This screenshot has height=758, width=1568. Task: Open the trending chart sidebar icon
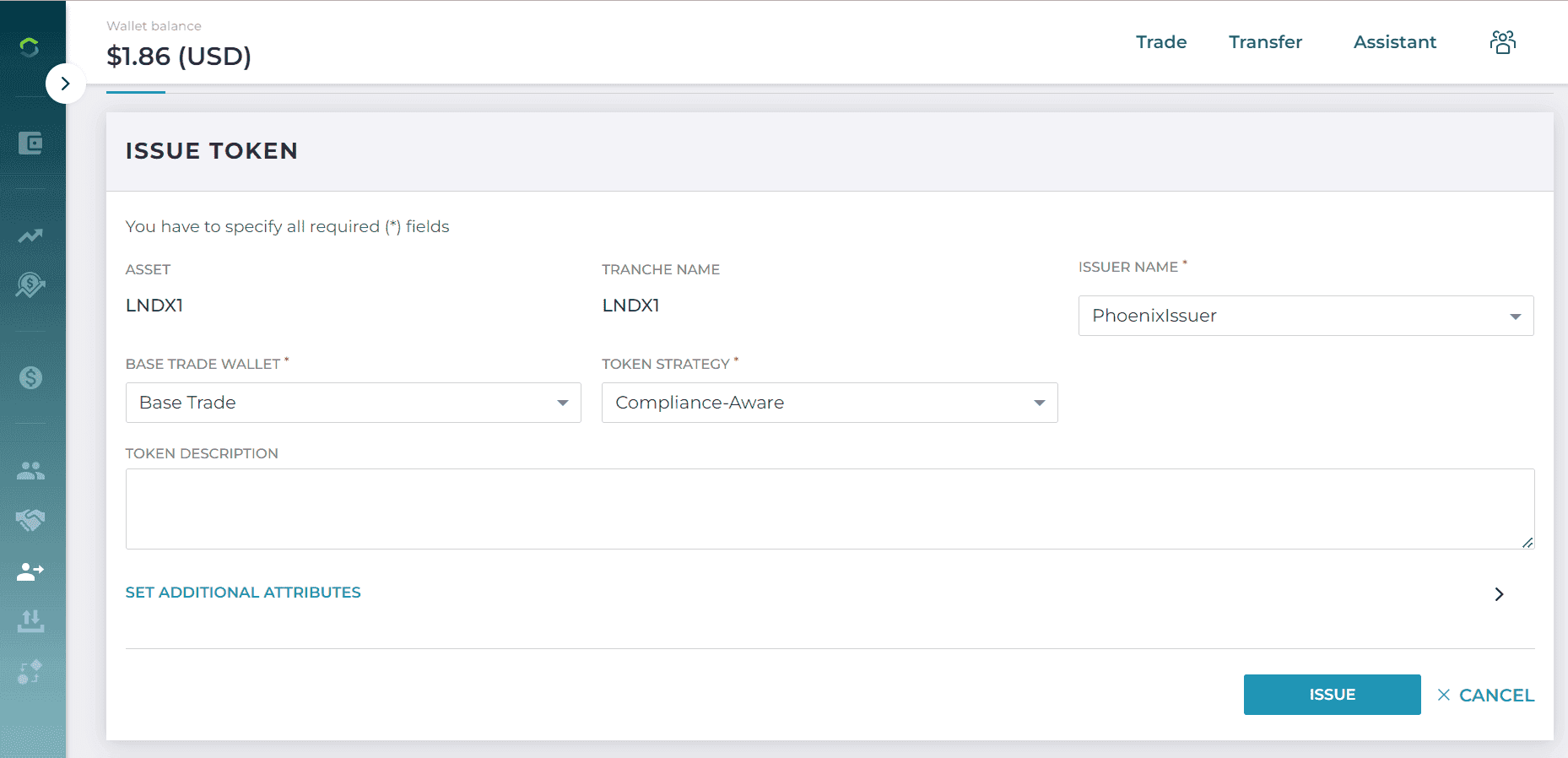click(30, 236)
